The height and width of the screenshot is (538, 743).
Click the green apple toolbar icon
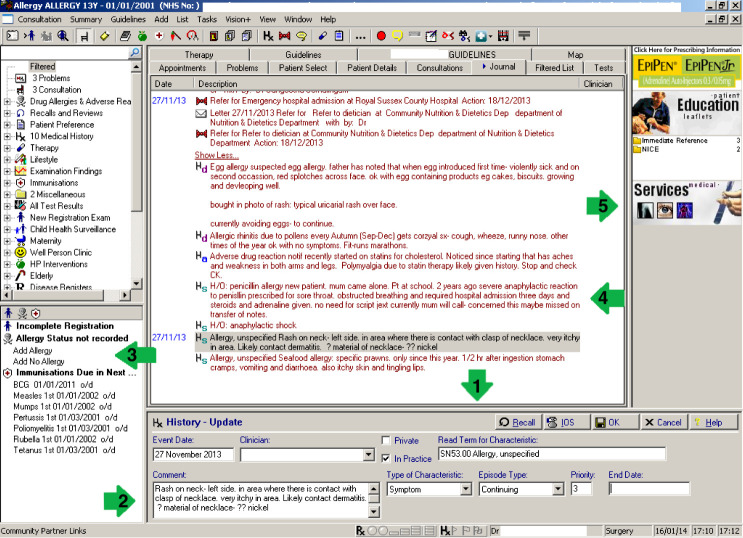tap(142, 36)
